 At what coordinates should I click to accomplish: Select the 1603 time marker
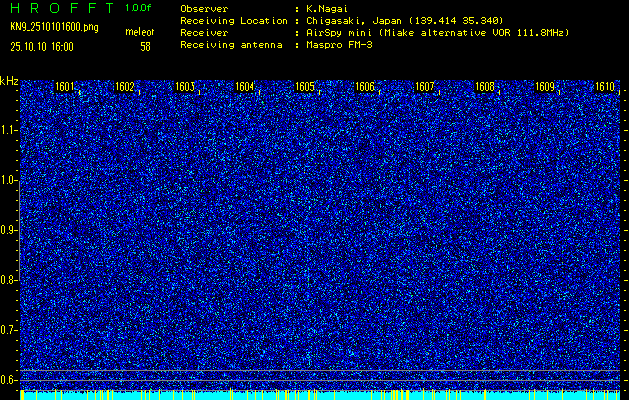tap(185, 87)
